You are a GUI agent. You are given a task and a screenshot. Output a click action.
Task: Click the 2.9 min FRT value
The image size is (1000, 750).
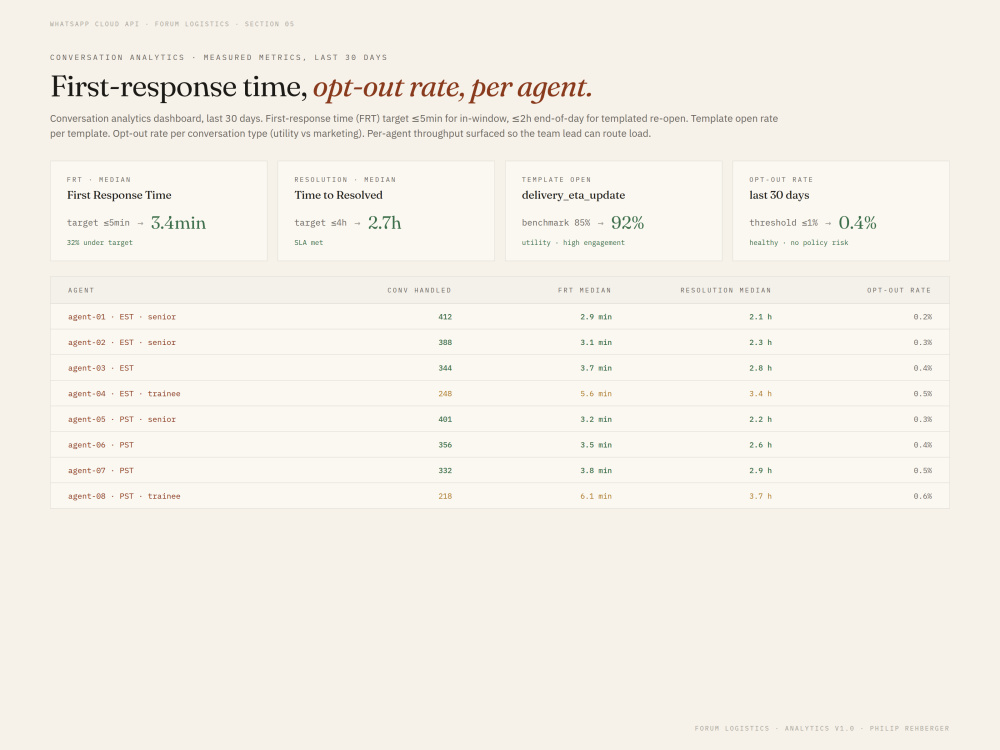pyautogui.click(x=596, y=317)
